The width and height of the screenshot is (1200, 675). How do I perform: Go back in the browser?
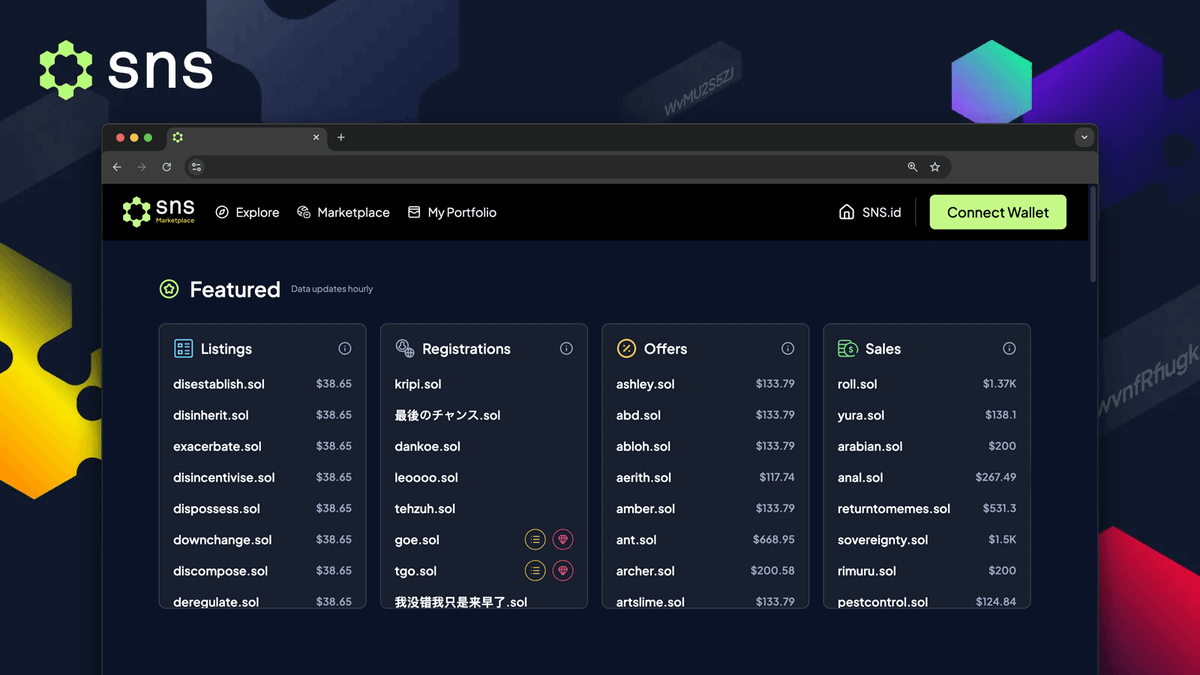point(117,167)
